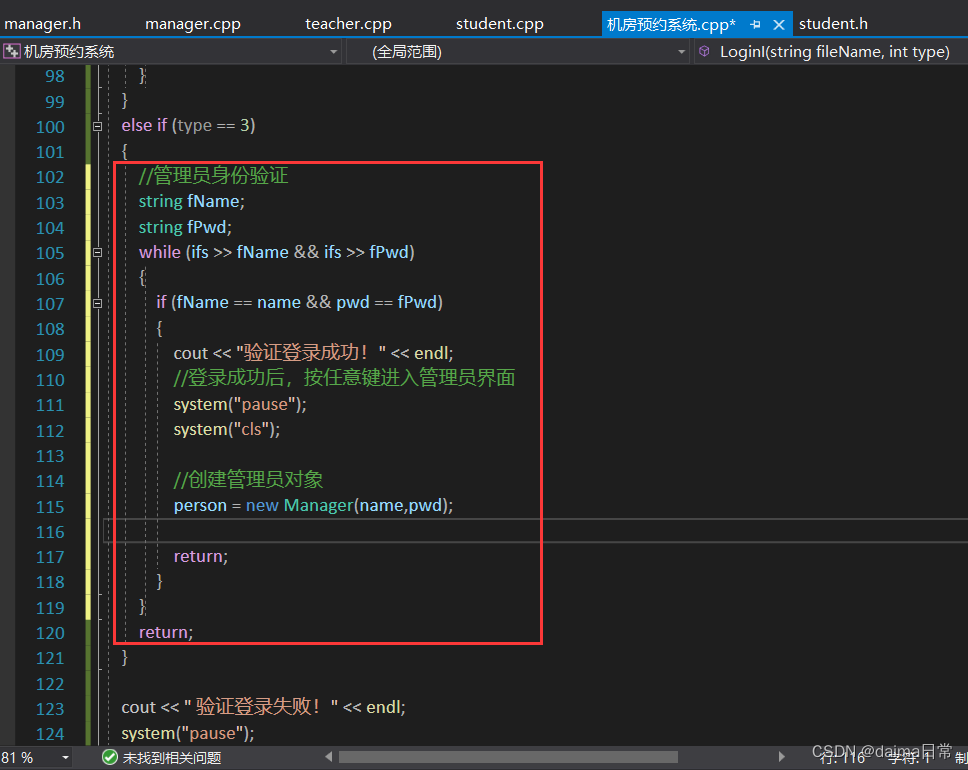Screen dimensions: 968x770
Task: Click the horizontal scrollbar thumb
Action: coord(508,757)
